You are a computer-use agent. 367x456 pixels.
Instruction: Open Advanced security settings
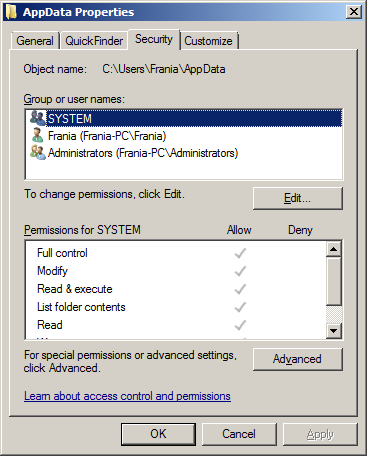coord(298,359)
